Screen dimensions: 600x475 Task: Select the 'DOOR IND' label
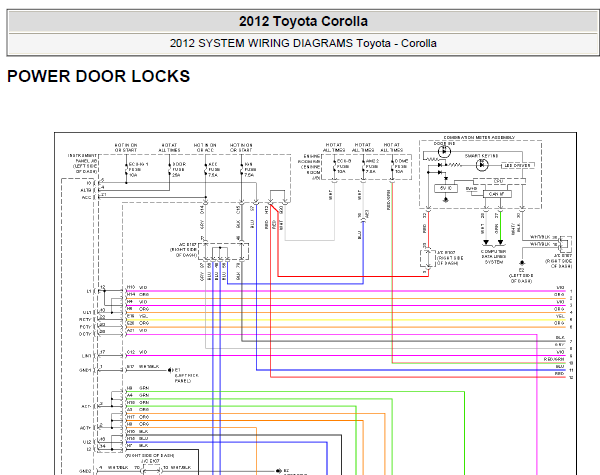pyautogui.click(x=444, y=144)
